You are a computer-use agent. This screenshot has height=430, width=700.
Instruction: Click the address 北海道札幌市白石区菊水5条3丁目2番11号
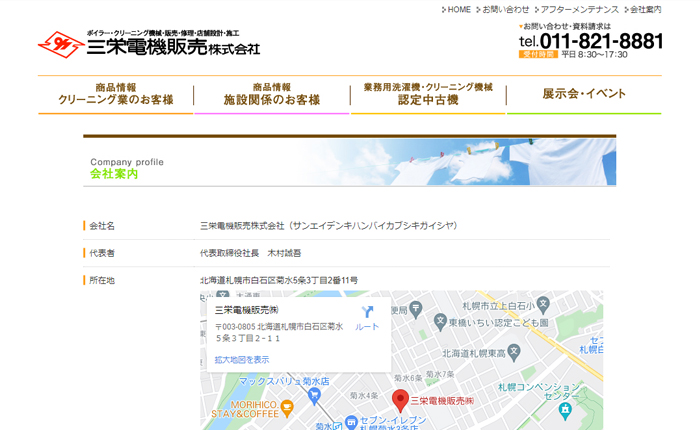pos(279,280)
